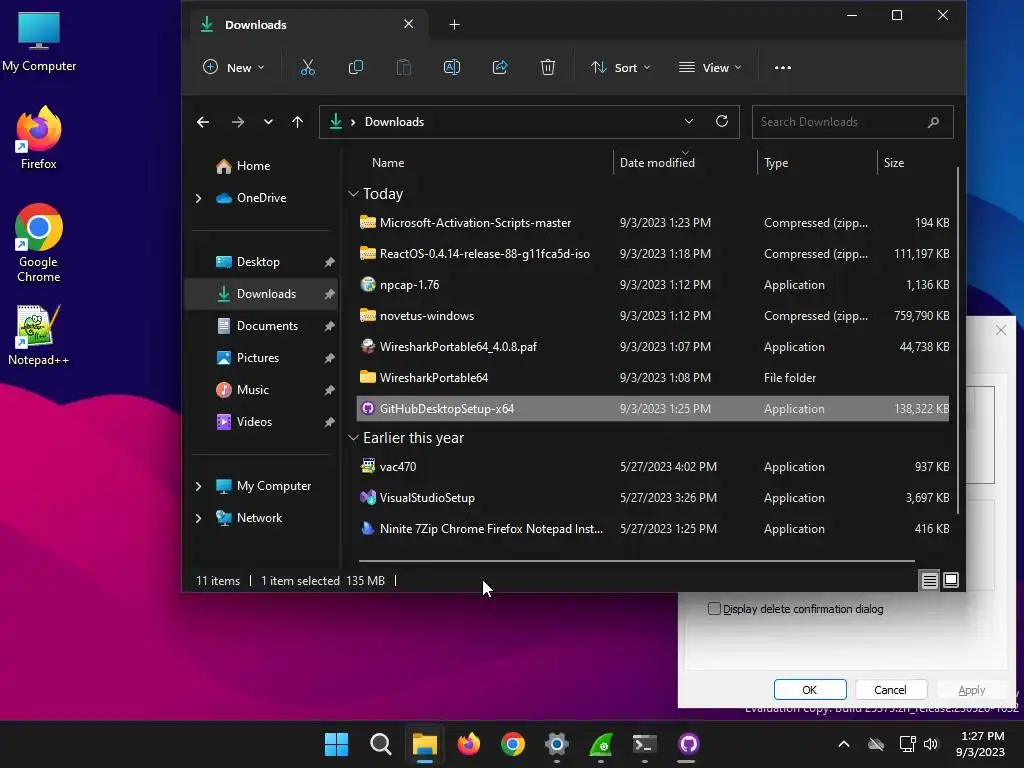This screenshot has height=768, width=1024.
Task: Select VisualStudioSetup file
Action: 653,498
